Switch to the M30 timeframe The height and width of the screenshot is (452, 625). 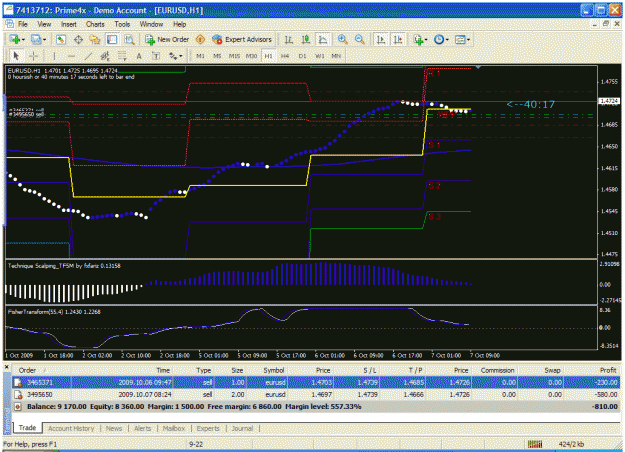click(252, 56)
